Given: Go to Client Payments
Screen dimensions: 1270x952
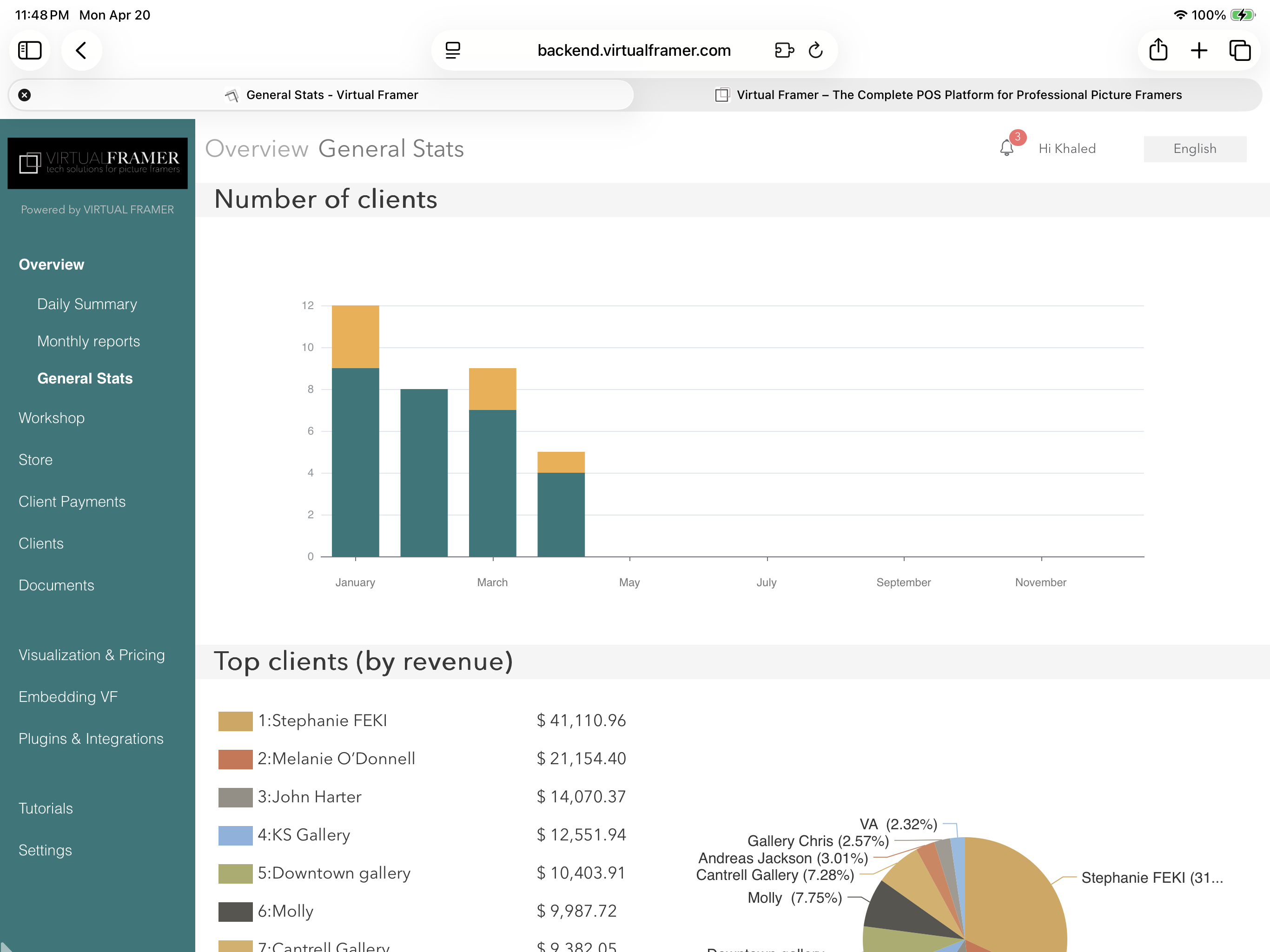Looking at the screenshot, I should (72, 502).
